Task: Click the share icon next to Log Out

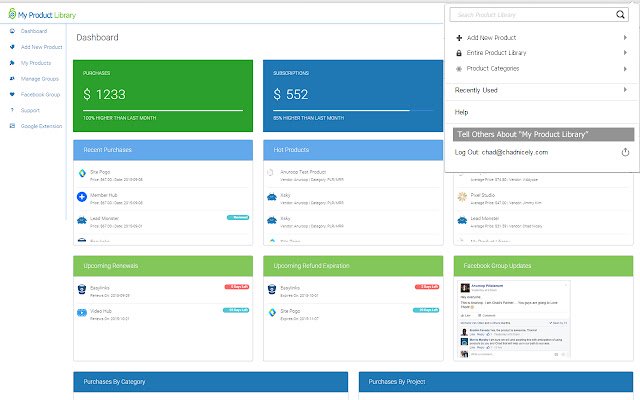Action: tap(625, 152)
